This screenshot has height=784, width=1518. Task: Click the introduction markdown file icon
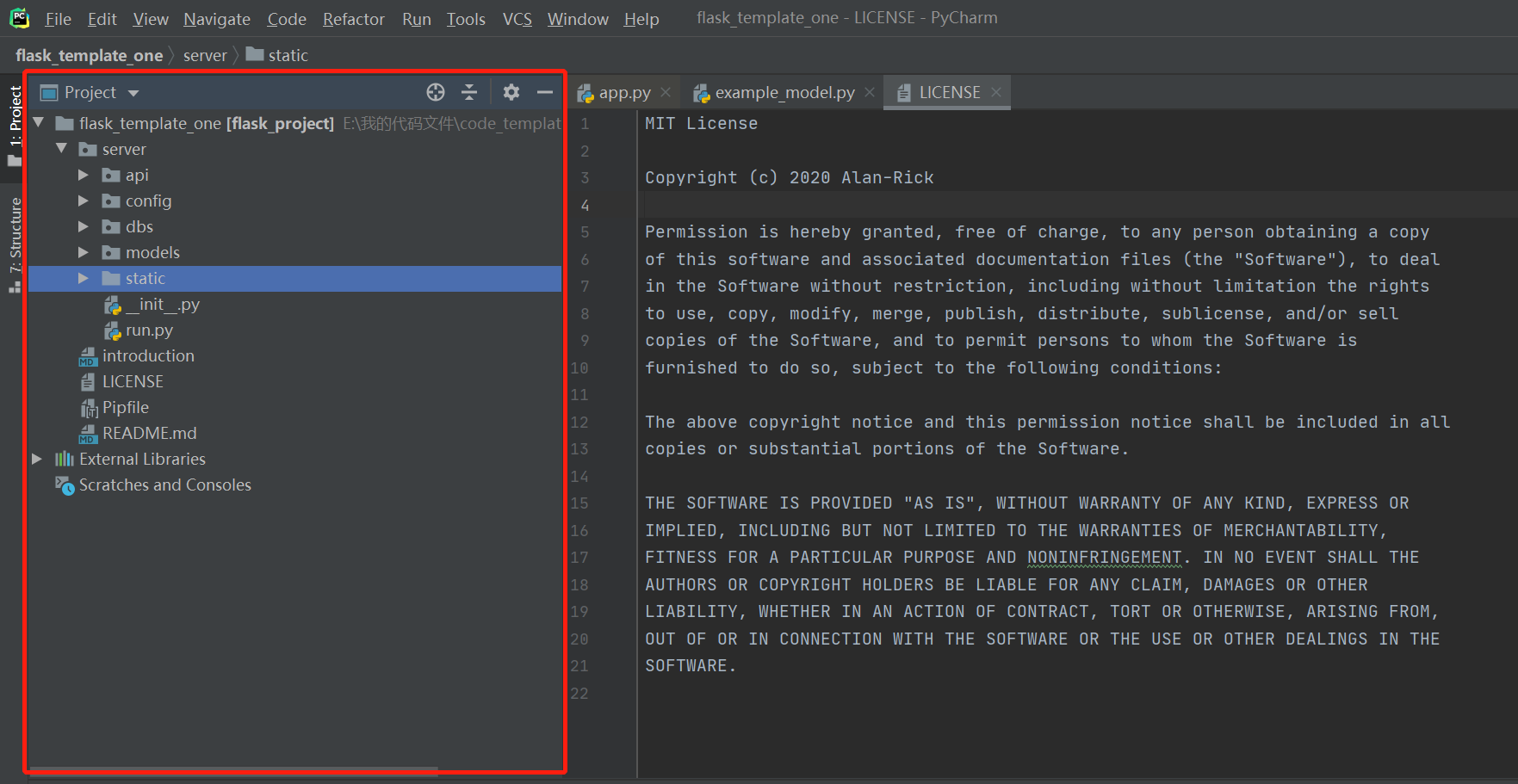[88, 356]
